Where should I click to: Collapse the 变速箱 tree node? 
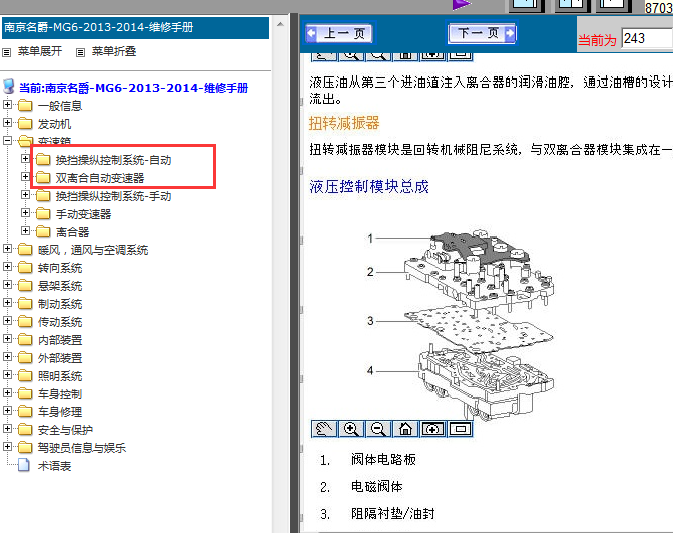click(7, 141)
